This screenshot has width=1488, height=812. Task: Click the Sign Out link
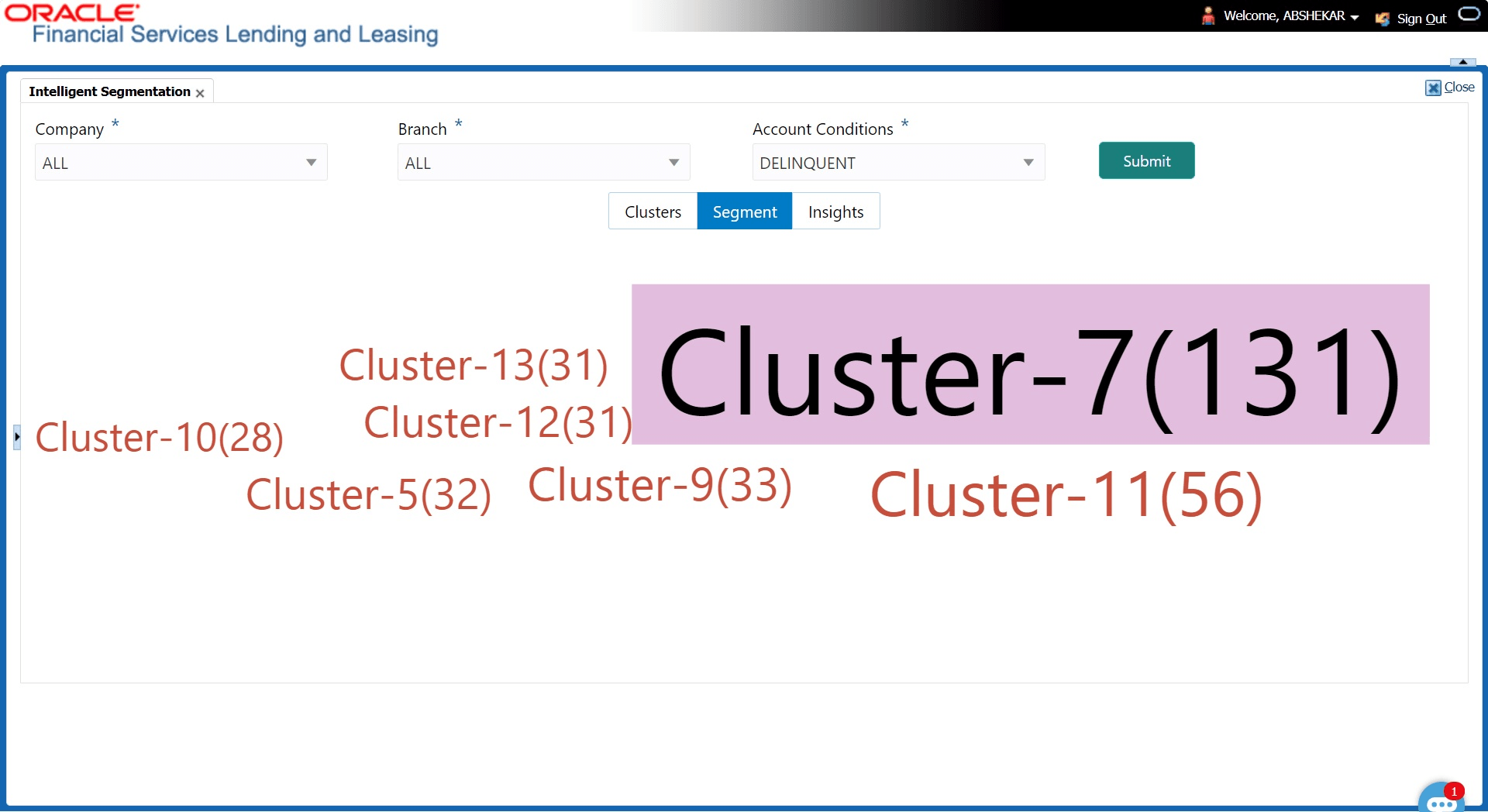pyautogui.click(x=1421, y=18)
